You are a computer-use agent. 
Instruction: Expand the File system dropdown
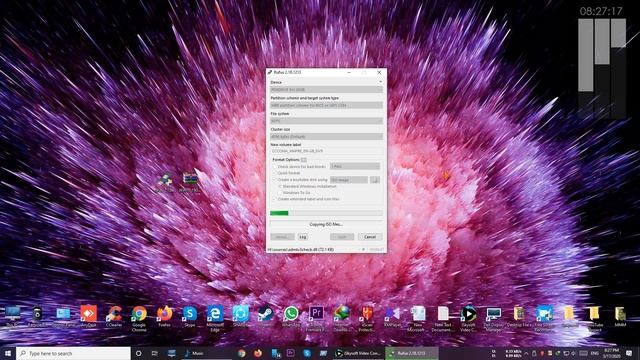tap(326, 121)
